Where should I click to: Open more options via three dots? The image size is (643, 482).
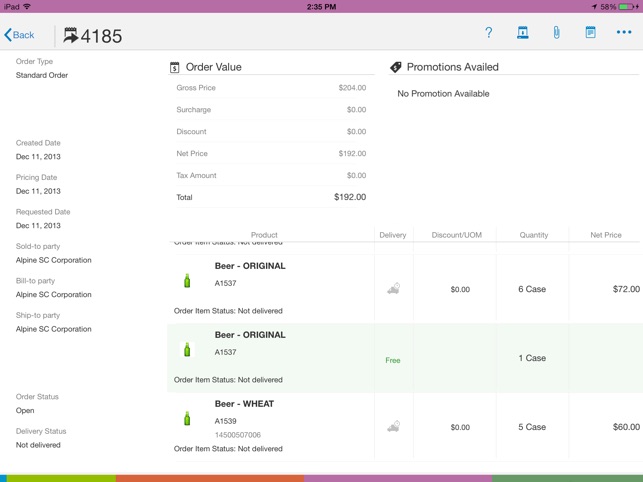(x=624, y=32)
